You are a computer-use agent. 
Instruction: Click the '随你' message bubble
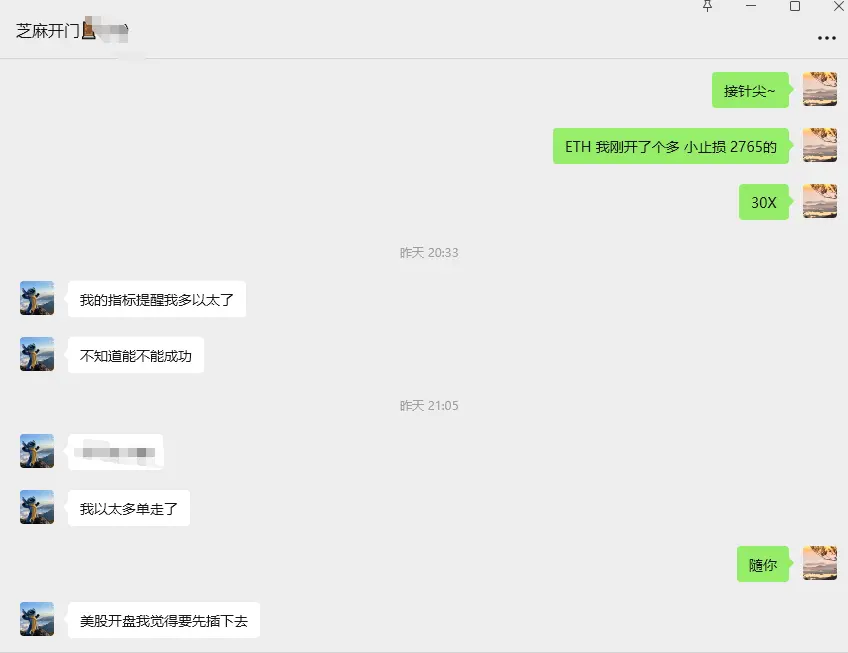point(763,564)
